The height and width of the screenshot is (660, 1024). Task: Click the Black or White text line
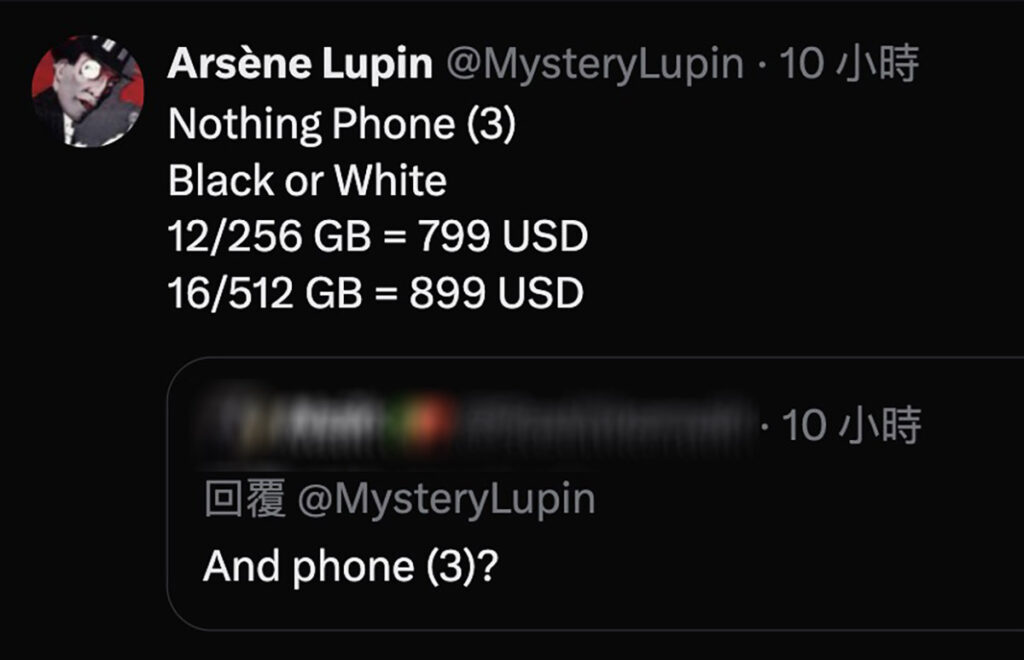point(307,180)
